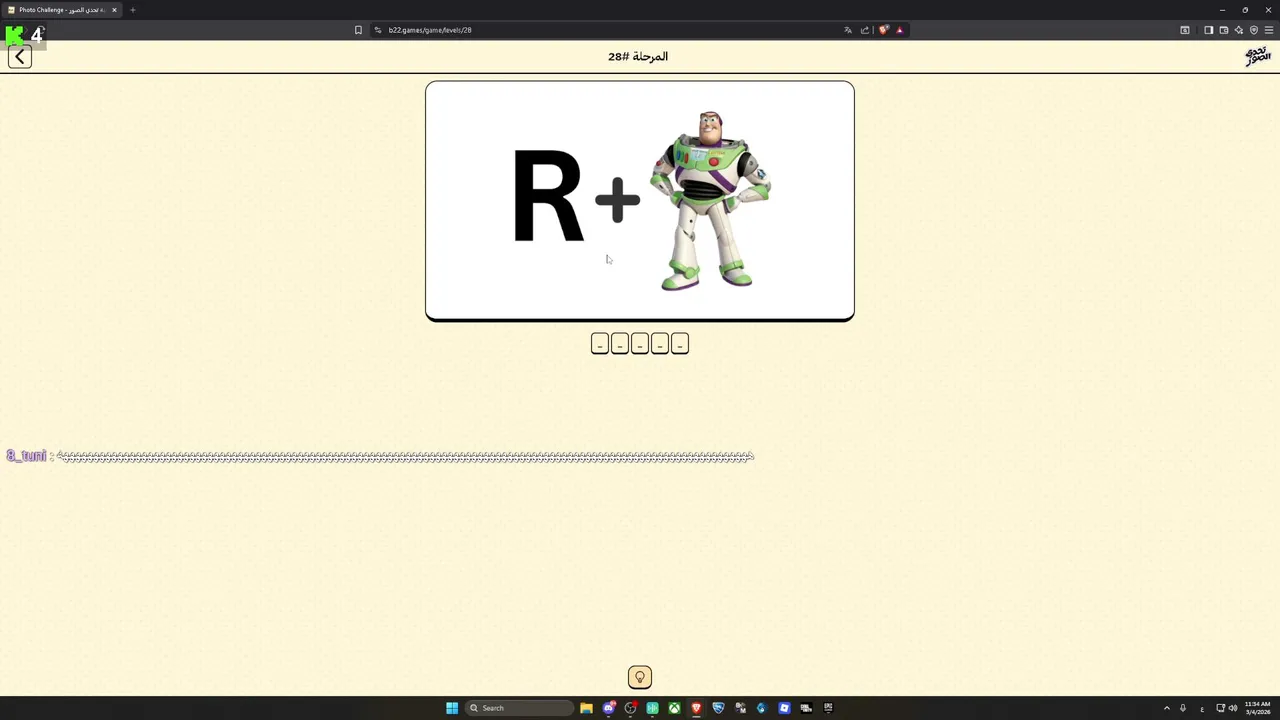
Task: Close the Photo Challenge tab
Action: (x=114, y=10)
